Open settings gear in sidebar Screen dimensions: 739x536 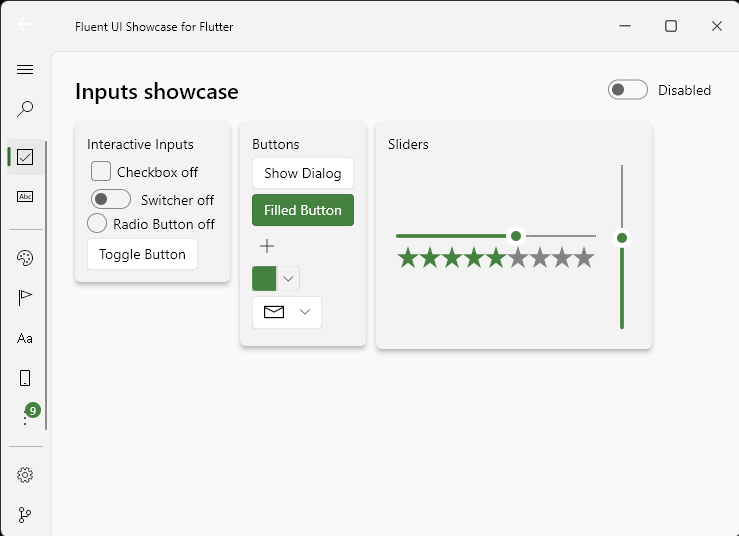(x=25, y=475)
